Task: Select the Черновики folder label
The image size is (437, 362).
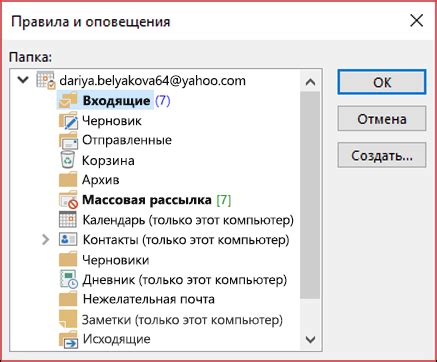Action: tap(116, 260)
